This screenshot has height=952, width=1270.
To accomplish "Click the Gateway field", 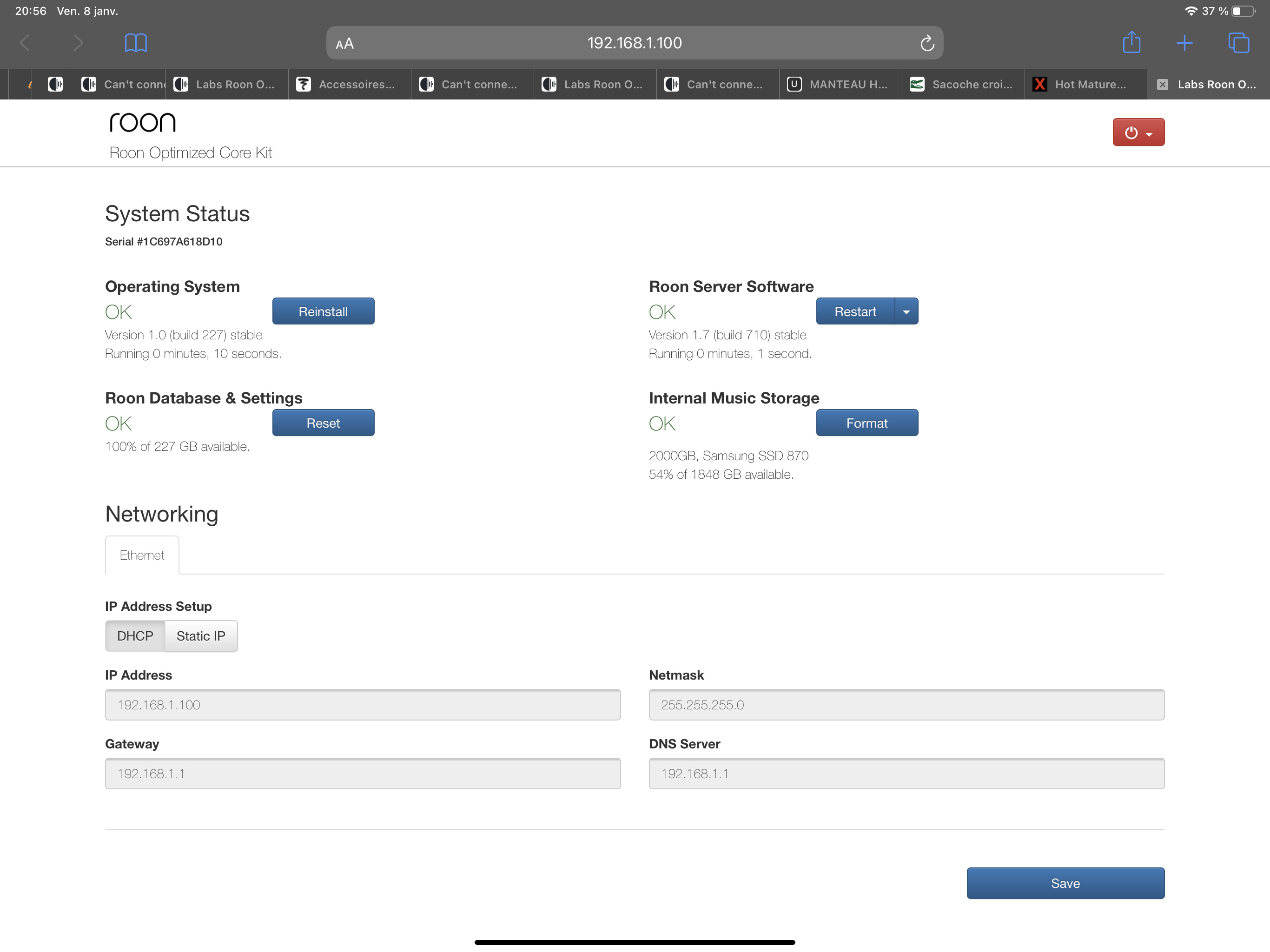I will coord(363,773).
